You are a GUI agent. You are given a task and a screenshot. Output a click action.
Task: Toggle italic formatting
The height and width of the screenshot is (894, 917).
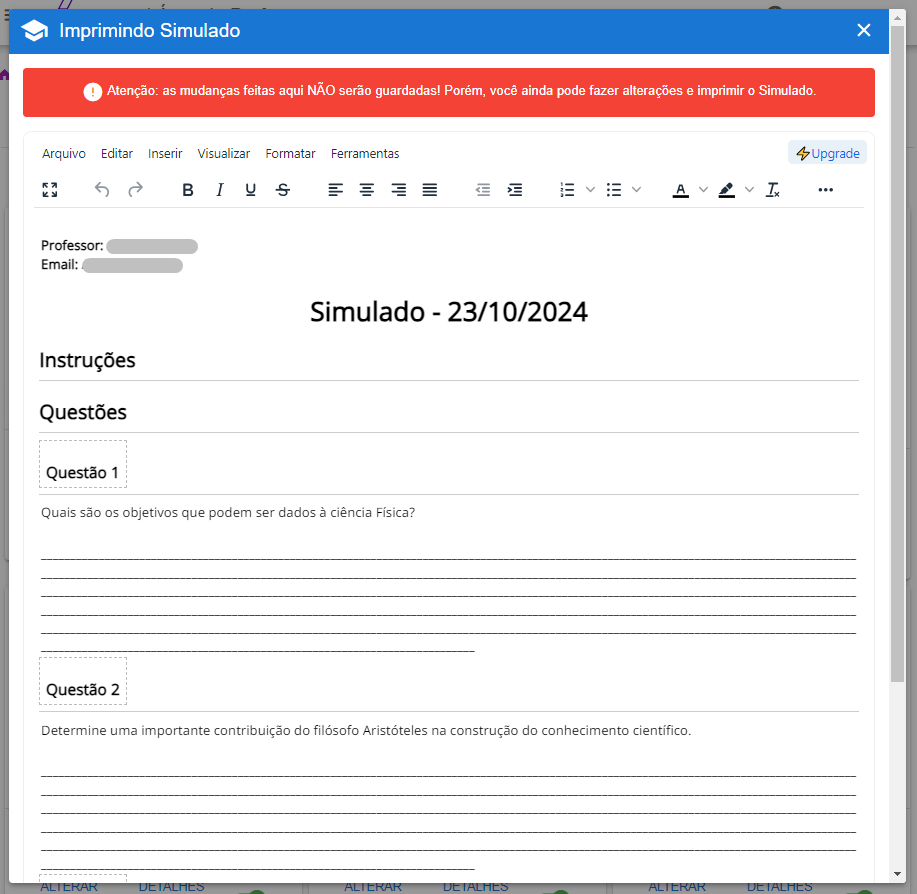click(219, 190)
